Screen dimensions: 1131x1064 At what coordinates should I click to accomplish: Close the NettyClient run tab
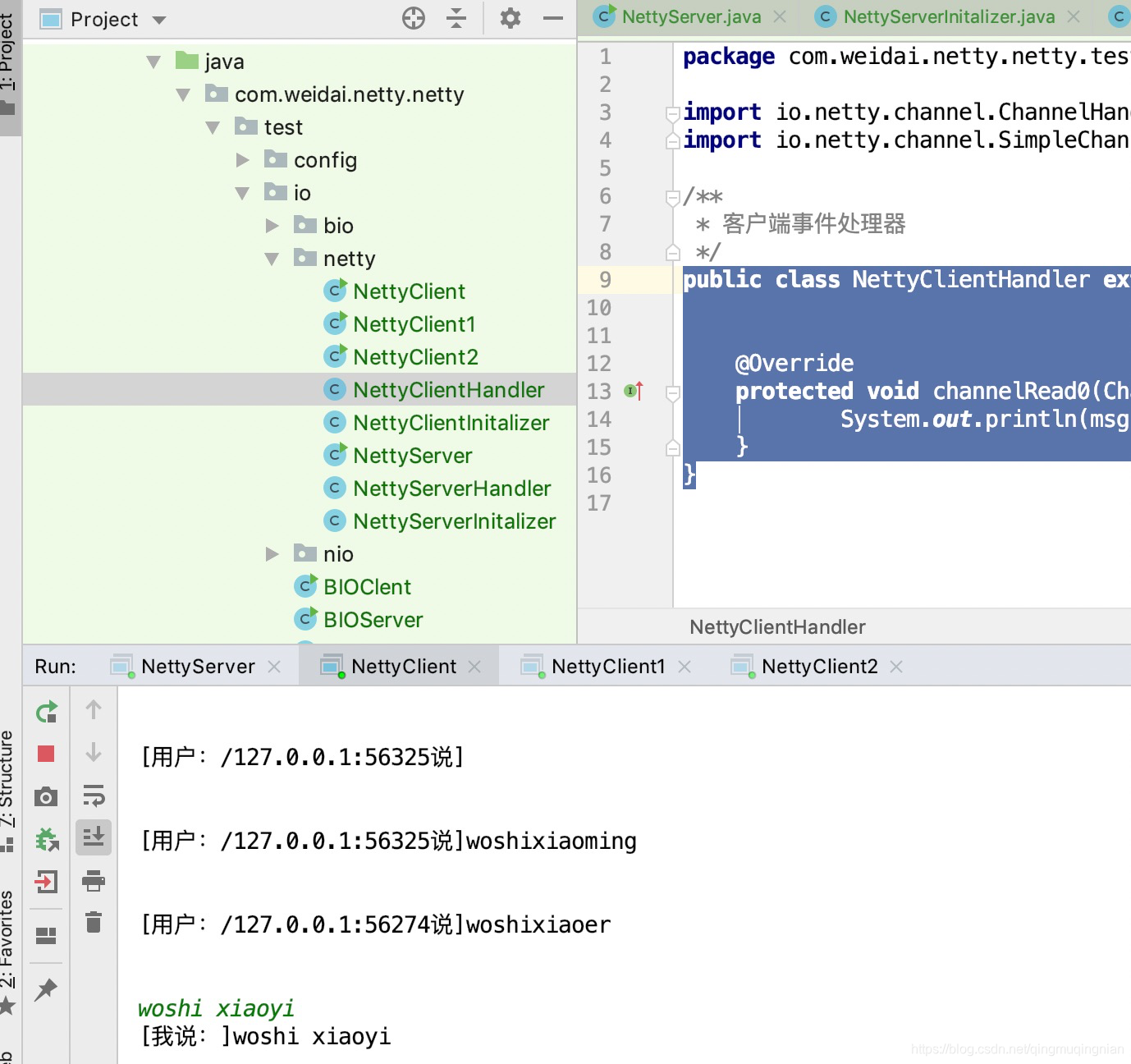coord(474,667)
